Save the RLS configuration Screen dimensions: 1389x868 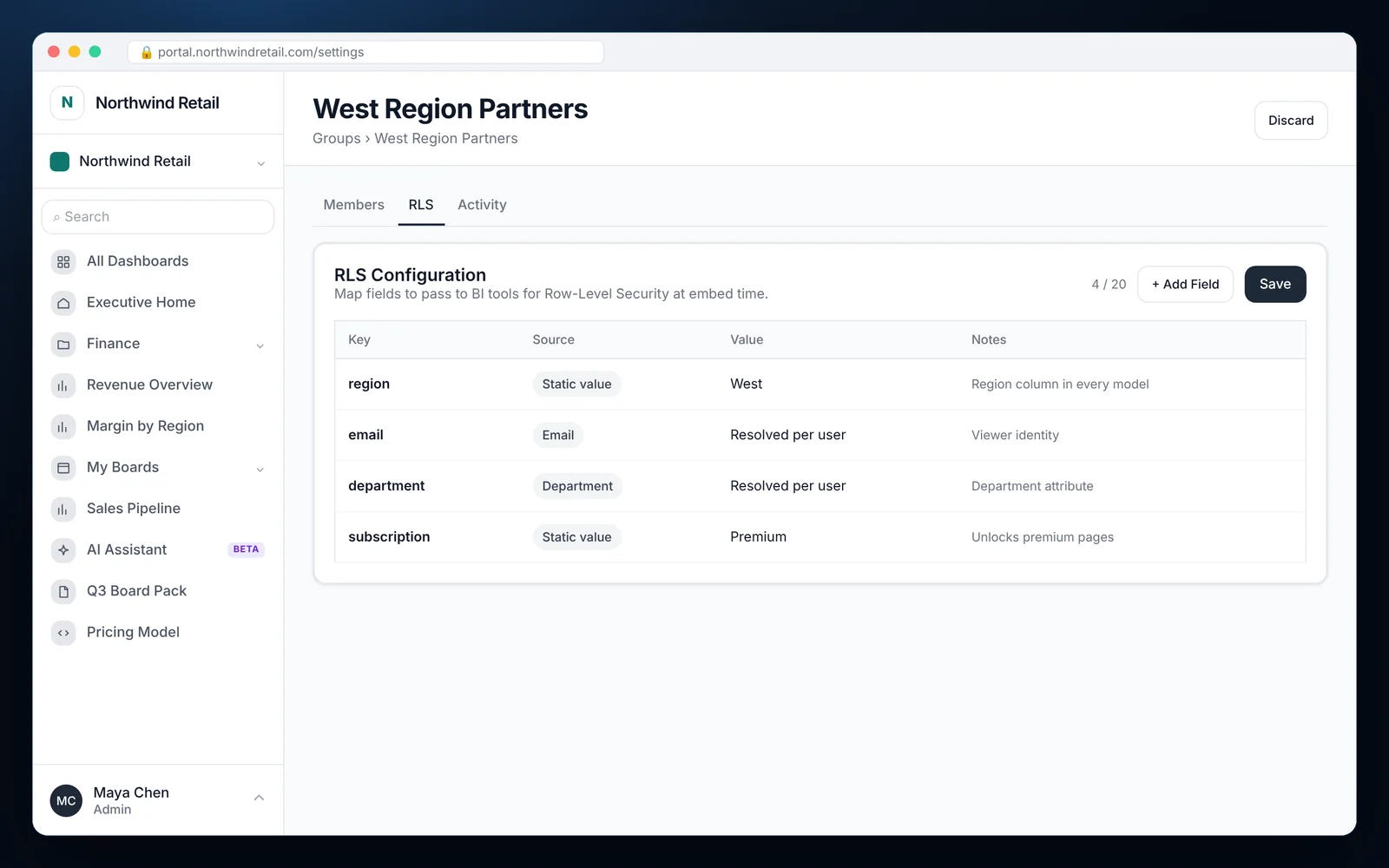[x=1275, y=284]
